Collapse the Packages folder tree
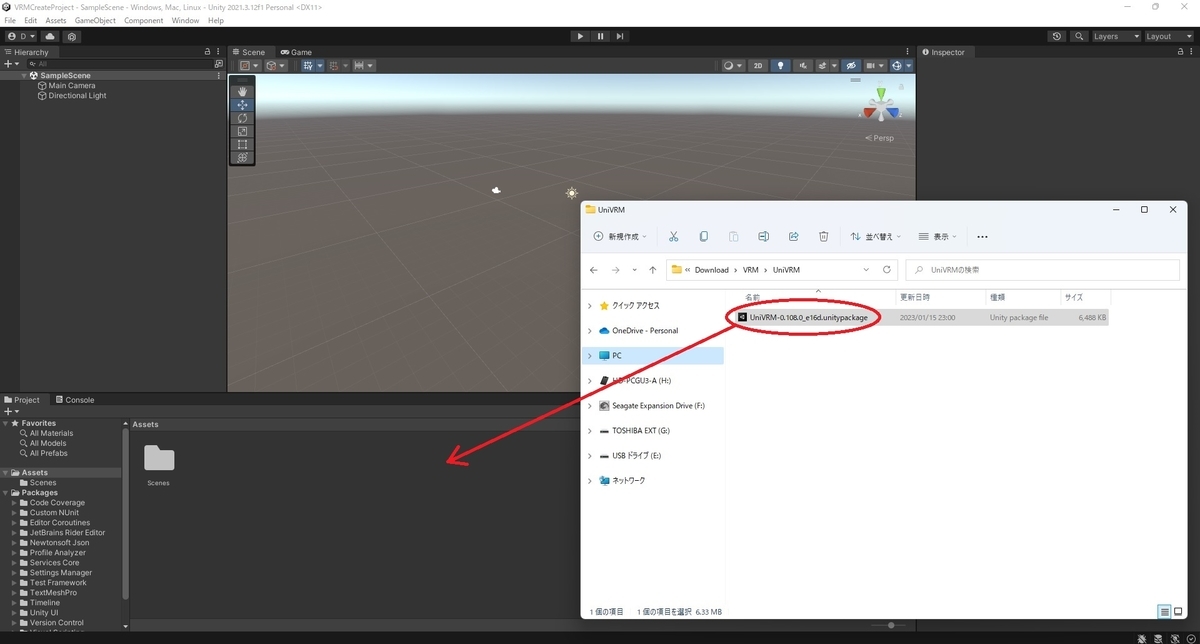This screenshot has width=1200, height=644. 6,493
